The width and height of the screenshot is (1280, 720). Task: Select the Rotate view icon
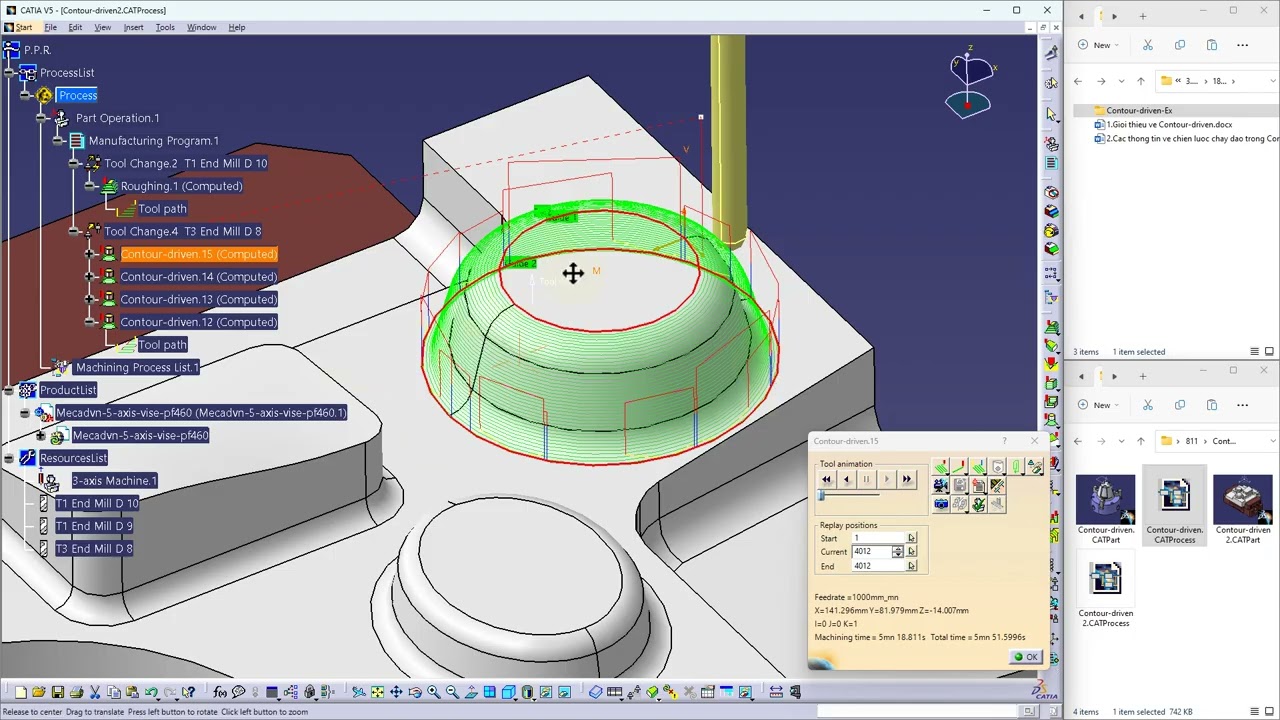[415, 692]
